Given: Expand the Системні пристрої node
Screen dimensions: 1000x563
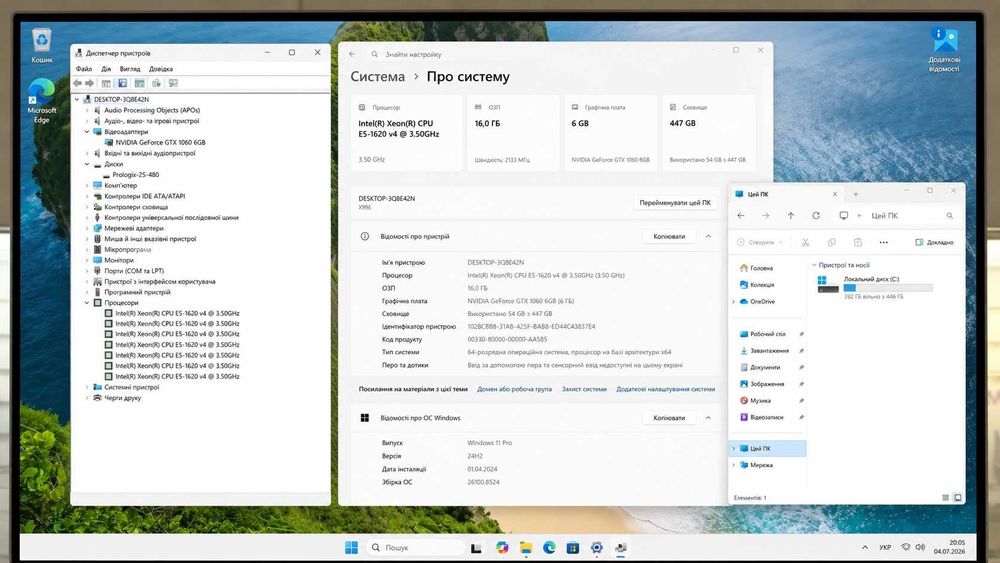Looking at the screenshot, I should point(87,387).
